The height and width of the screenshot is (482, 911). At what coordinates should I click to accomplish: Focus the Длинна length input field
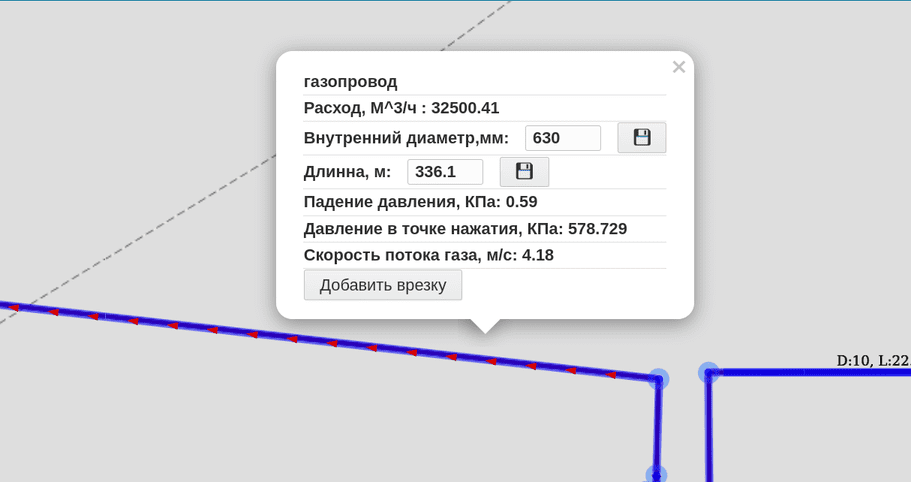click(445, 172)
